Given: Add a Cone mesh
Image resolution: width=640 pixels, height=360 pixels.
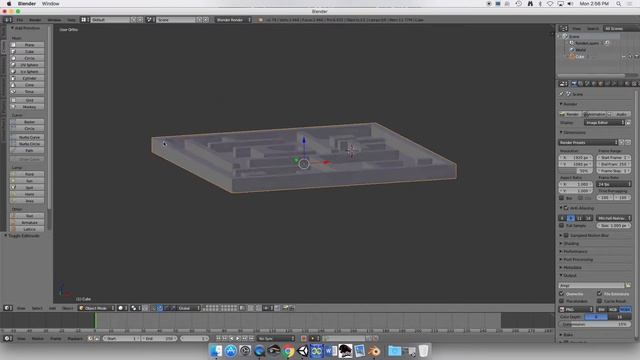Looking at the screenshot, I should click(x=27, y=85).
